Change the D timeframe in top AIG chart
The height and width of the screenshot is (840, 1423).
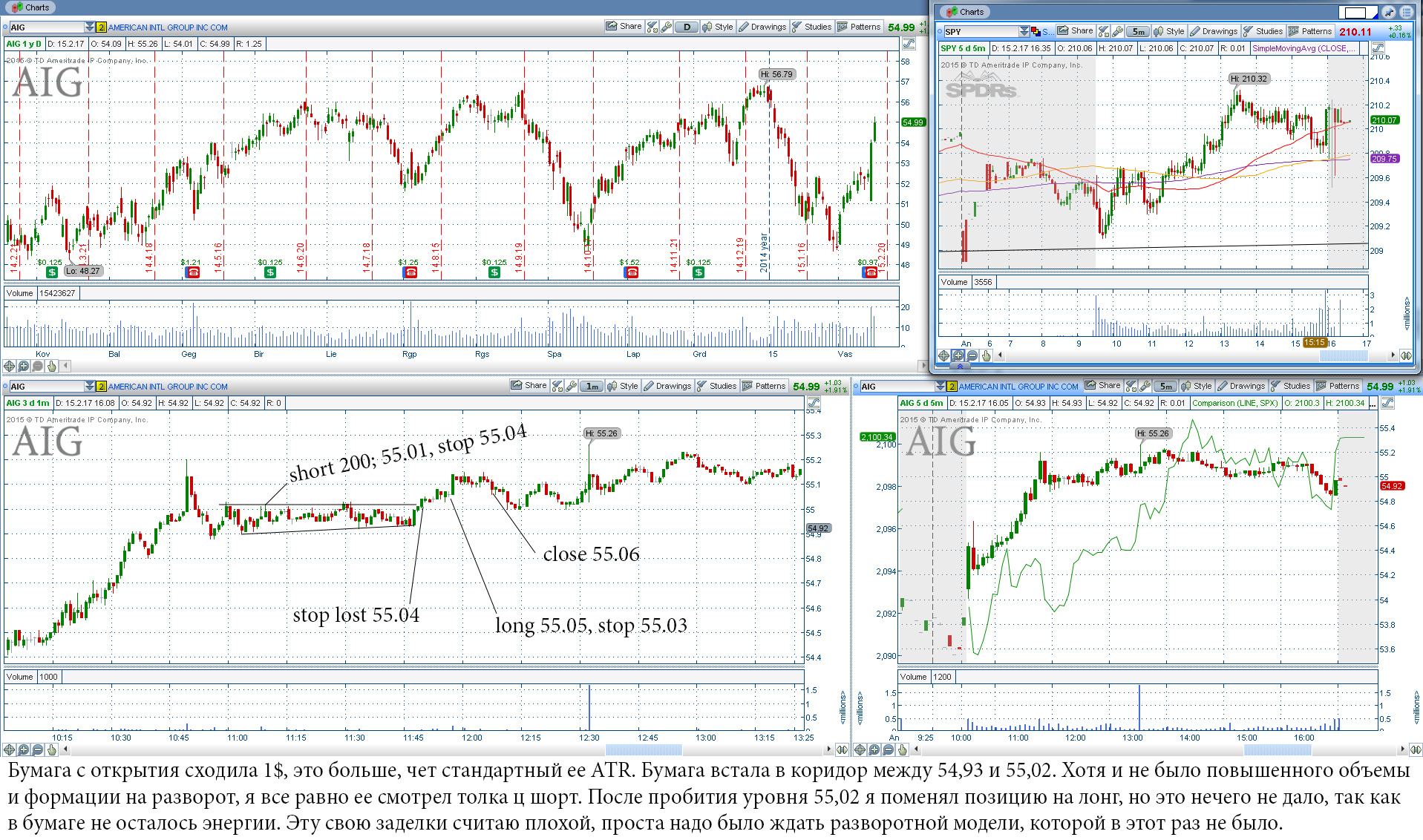tap(687, 27)
